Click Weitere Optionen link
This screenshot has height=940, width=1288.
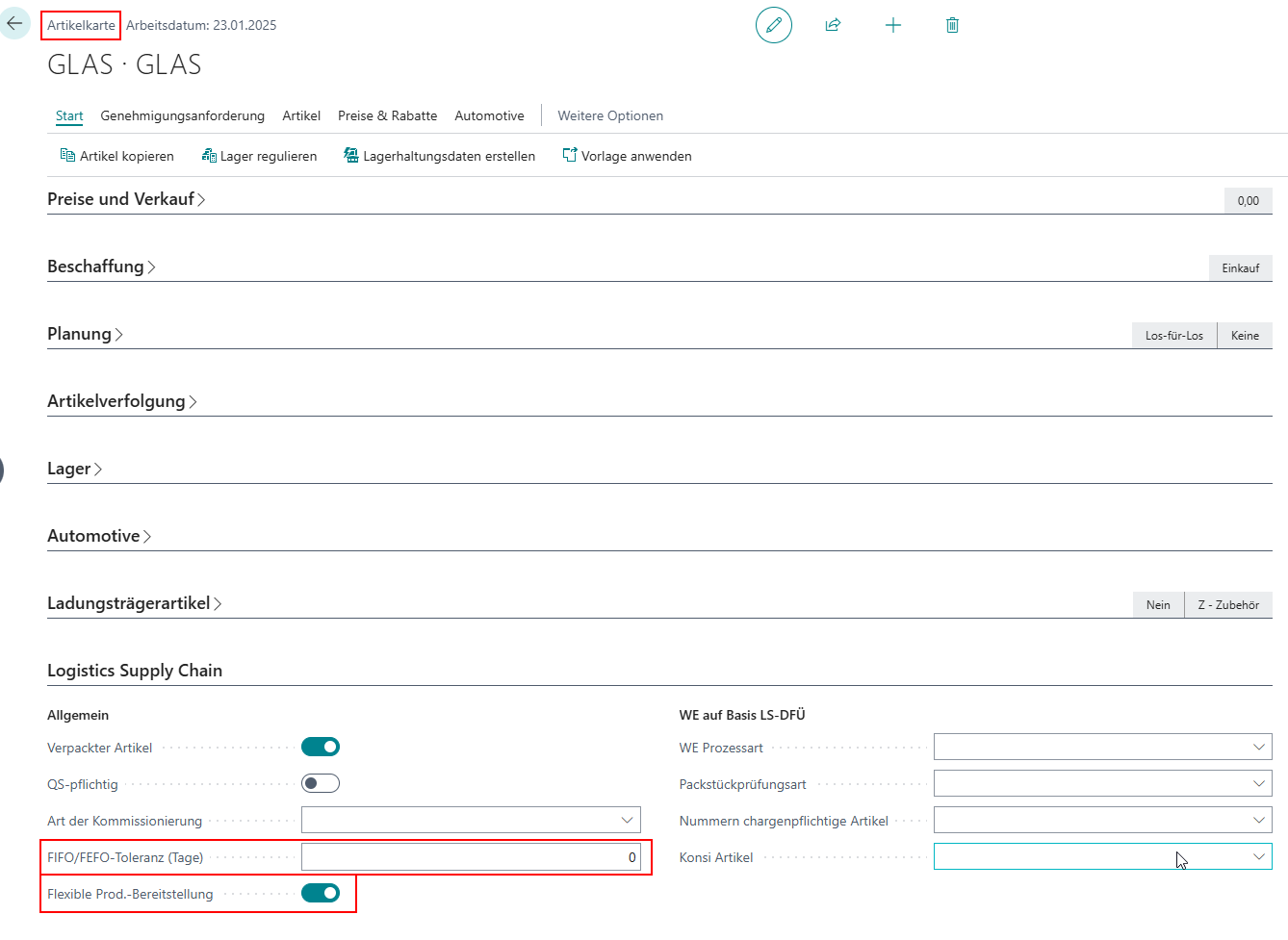click(610, 115)
